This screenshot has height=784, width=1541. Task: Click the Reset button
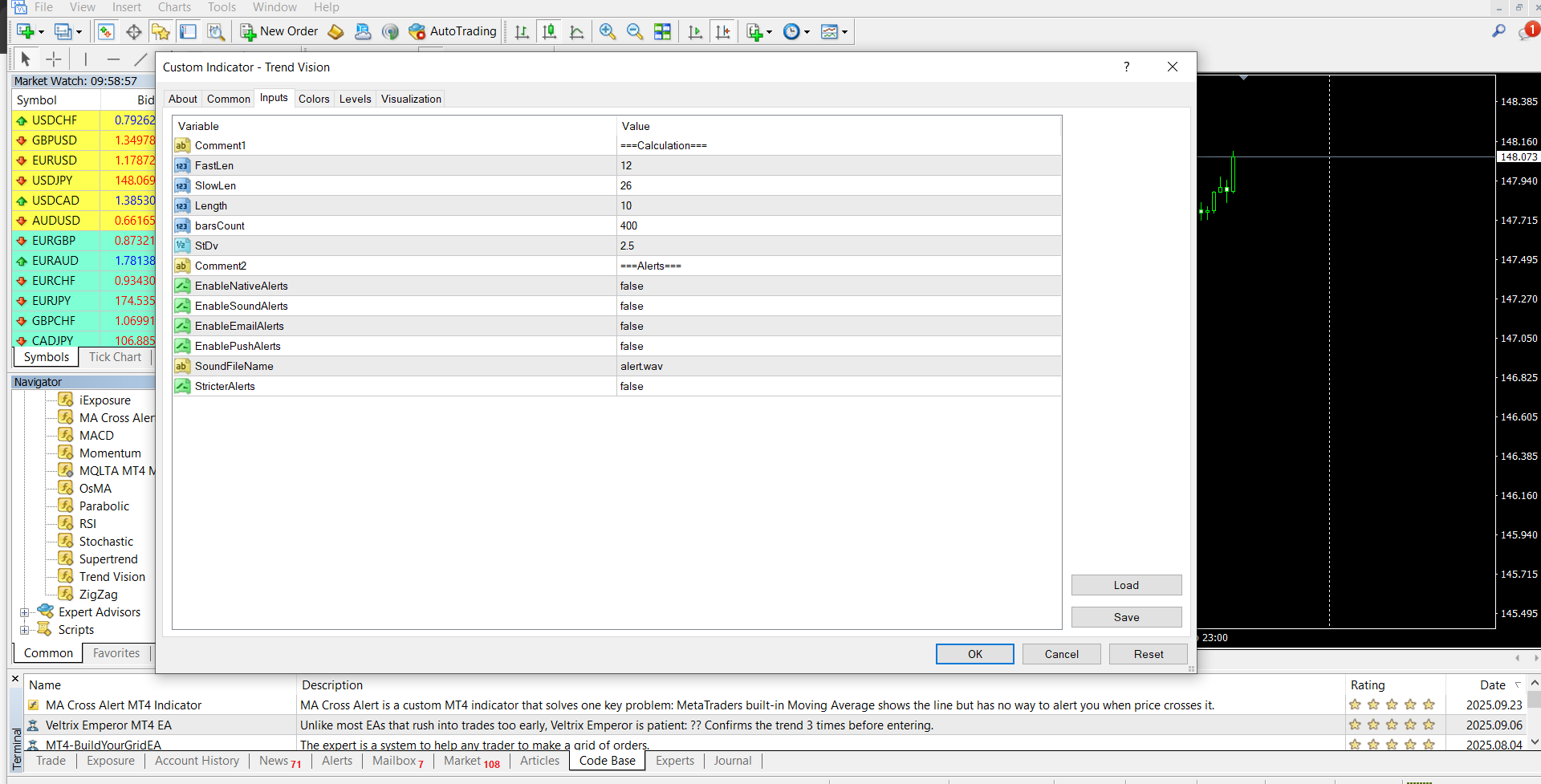coord(1148,654)
